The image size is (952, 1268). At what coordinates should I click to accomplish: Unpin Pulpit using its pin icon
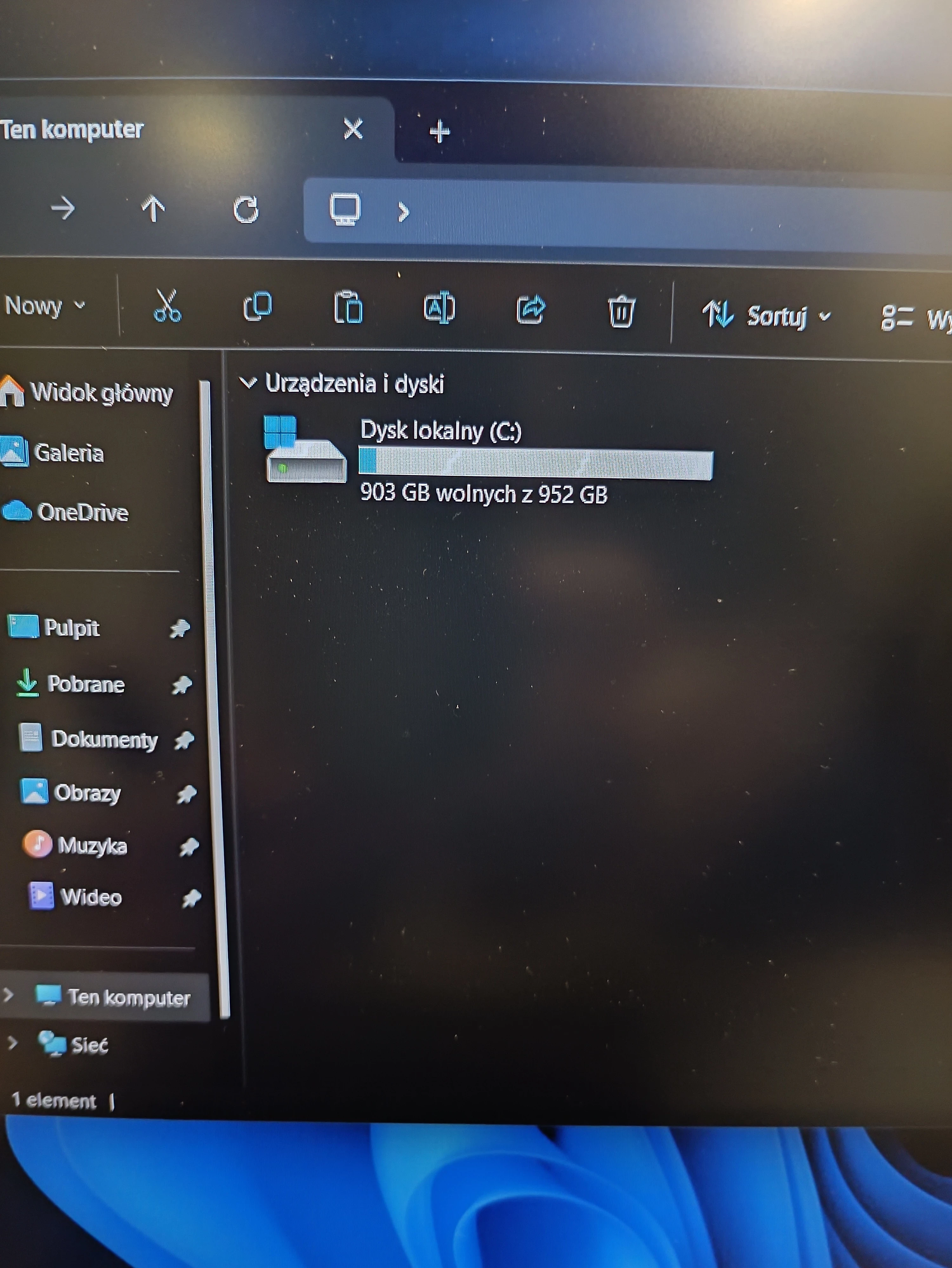click(179, 629)
